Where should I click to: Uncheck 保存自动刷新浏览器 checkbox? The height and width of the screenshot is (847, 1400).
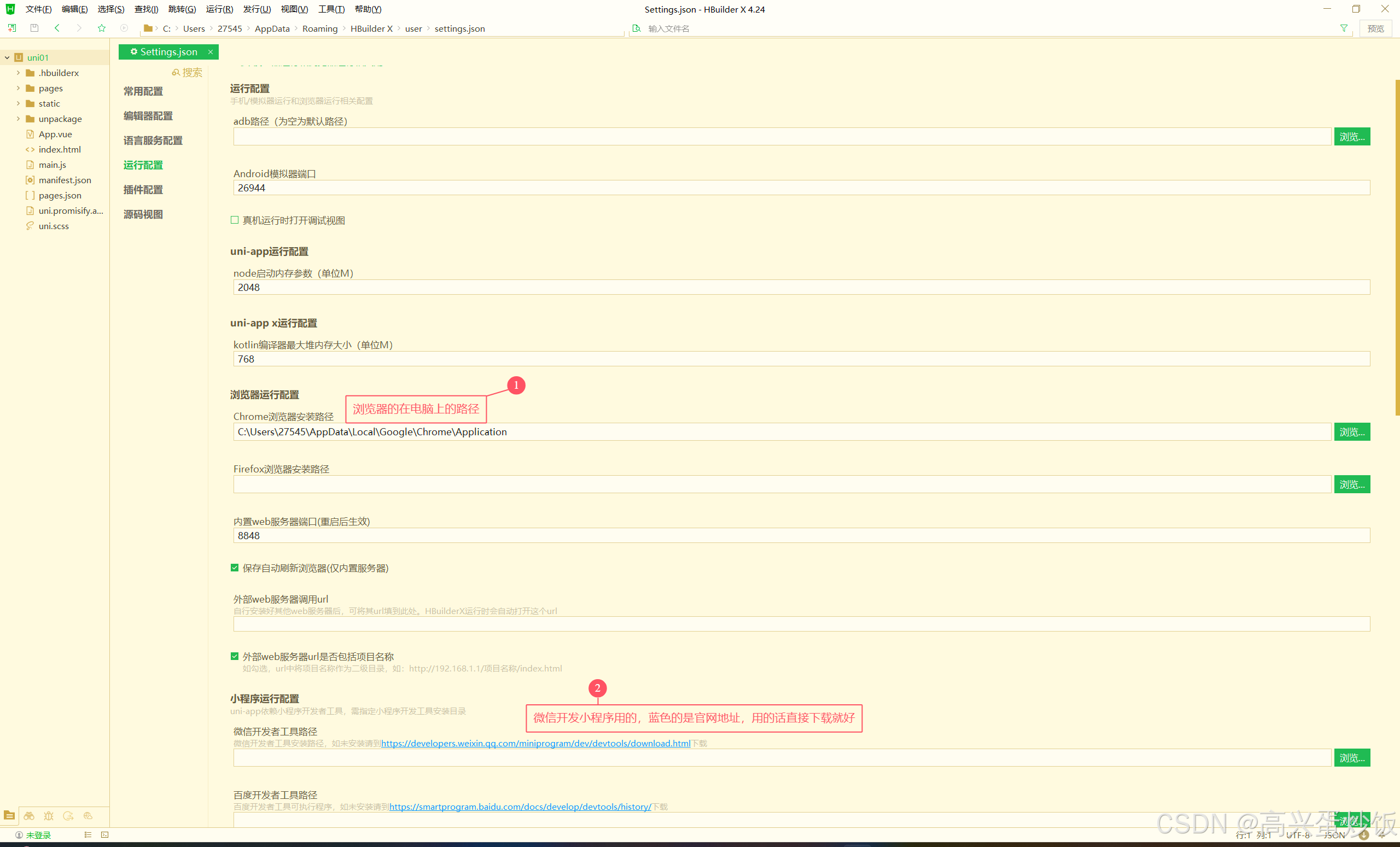(x=235, y=568)
